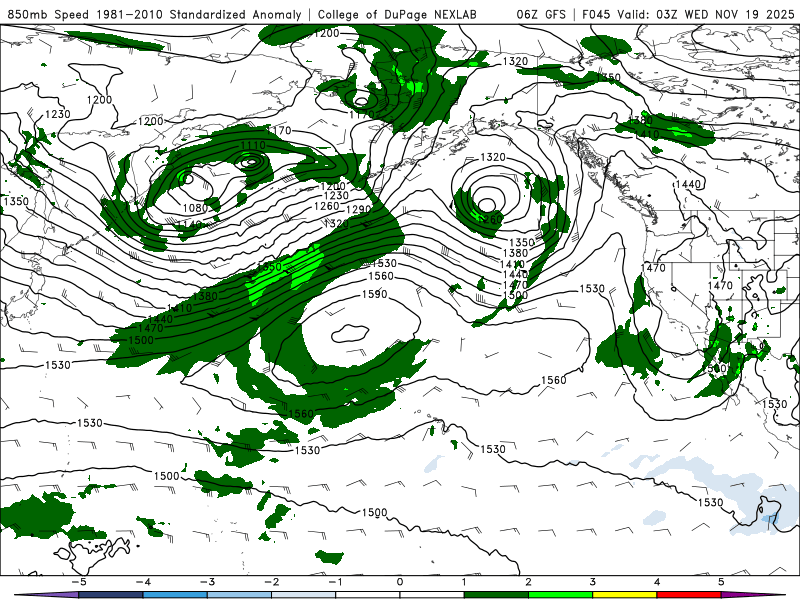The width and height of the screenshot is (800, 600).
Task: Click the '1110' contour label
Action: pos(253,145)
